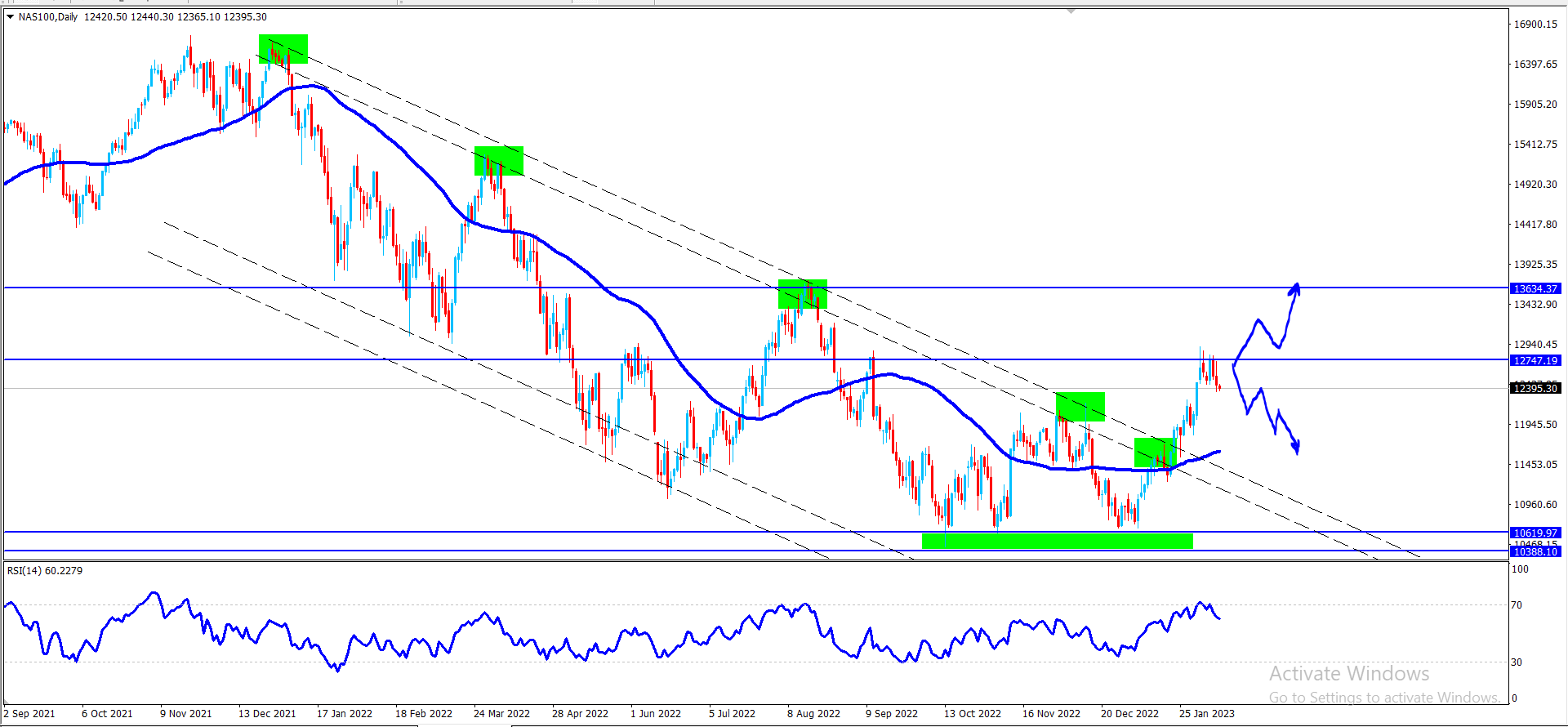
Task: Click the 10388.10 line price tag
Action: (1535, 552)
